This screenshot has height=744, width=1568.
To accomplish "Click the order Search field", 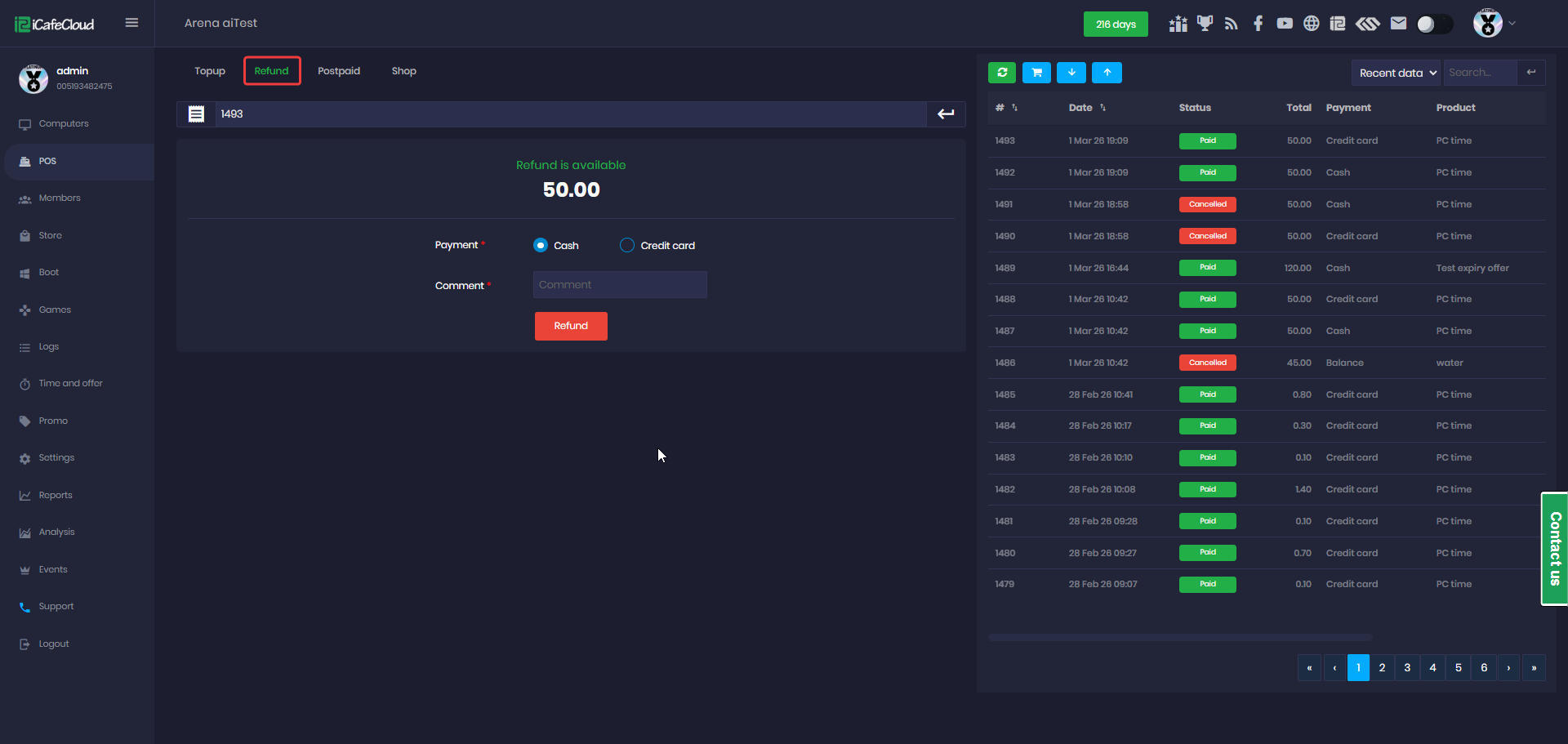I will [1480, 73].
